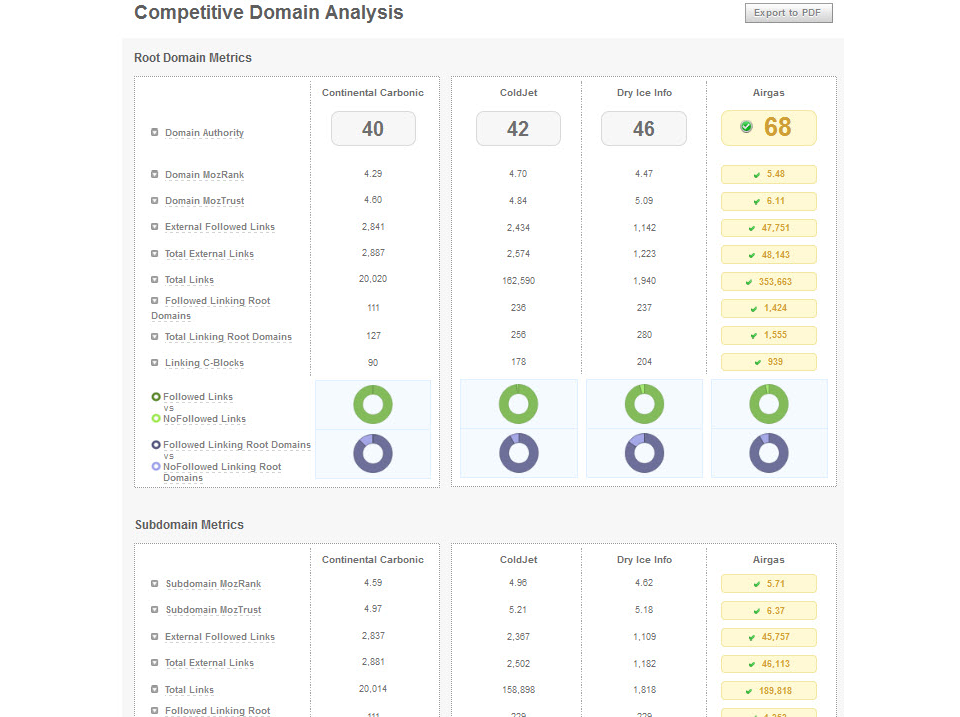
Task: Click the checkmark next to 5.71
Action: (757, 584)
